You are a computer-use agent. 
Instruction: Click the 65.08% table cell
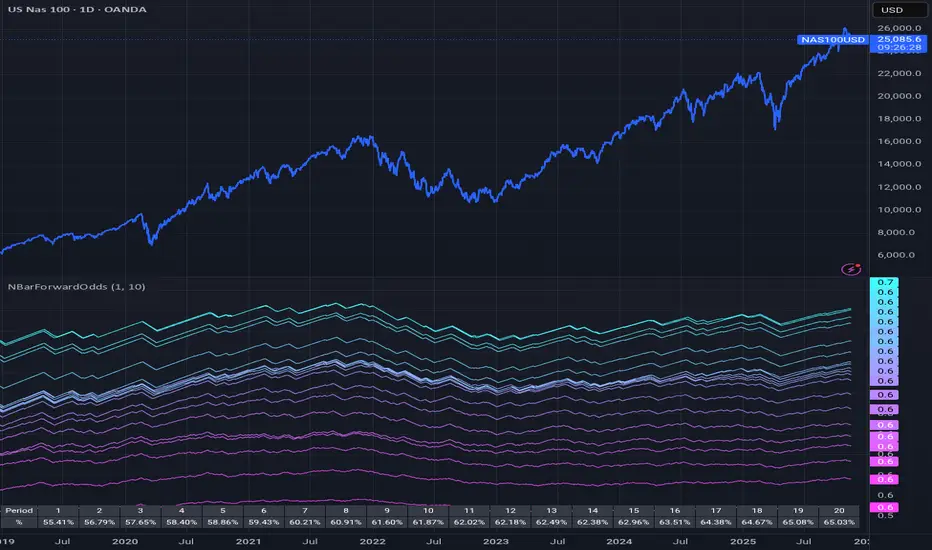coord(798,522)
